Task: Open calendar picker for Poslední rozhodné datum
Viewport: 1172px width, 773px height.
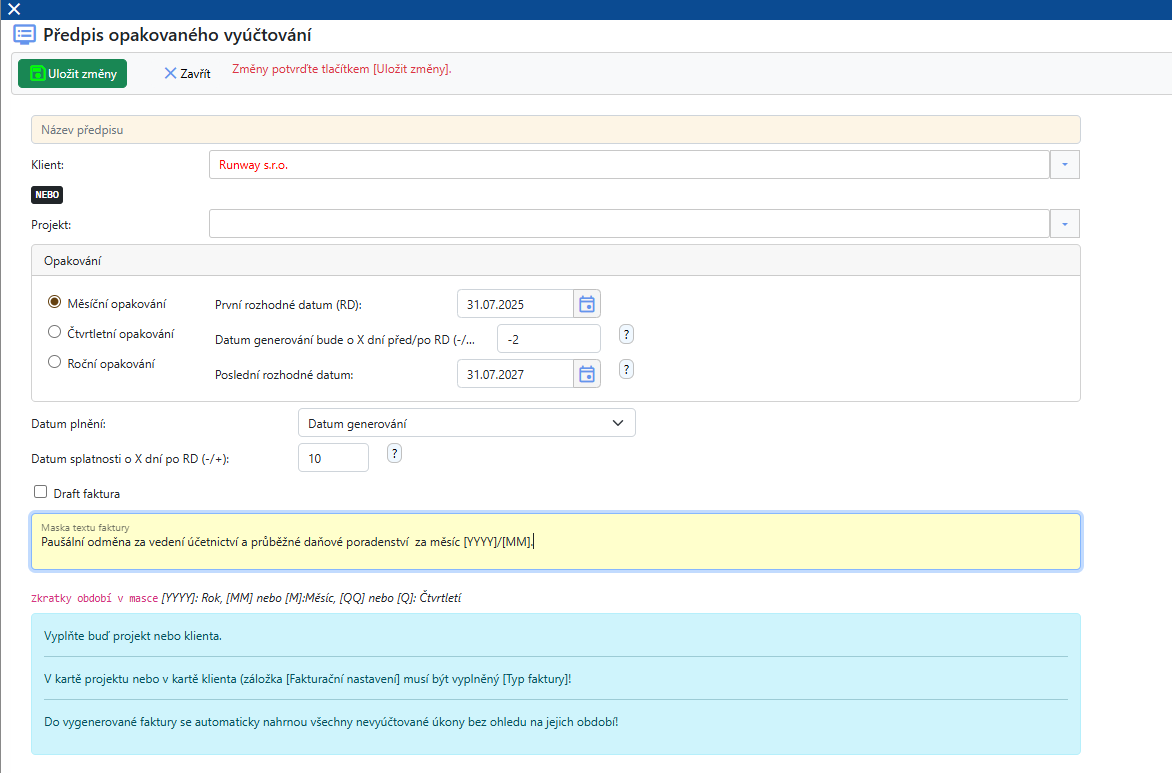Action: point(587,374)
